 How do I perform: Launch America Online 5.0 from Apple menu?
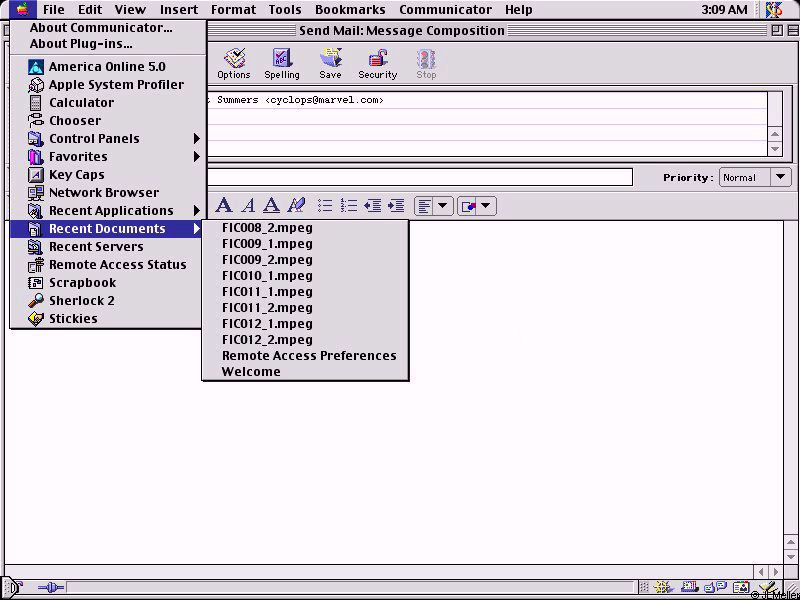pyautogui.click(x=108, y=67)
